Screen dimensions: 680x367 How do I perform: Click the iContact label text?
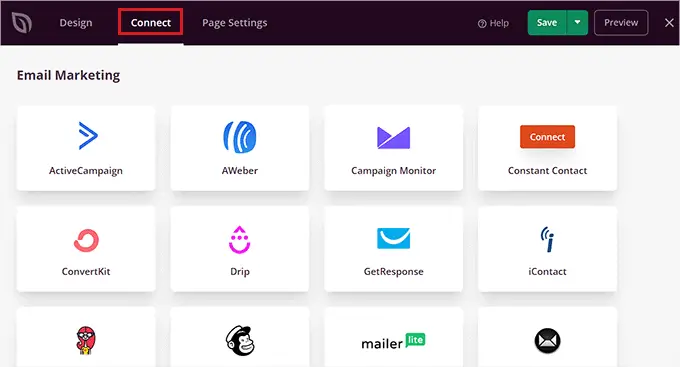tap(547, 272)
